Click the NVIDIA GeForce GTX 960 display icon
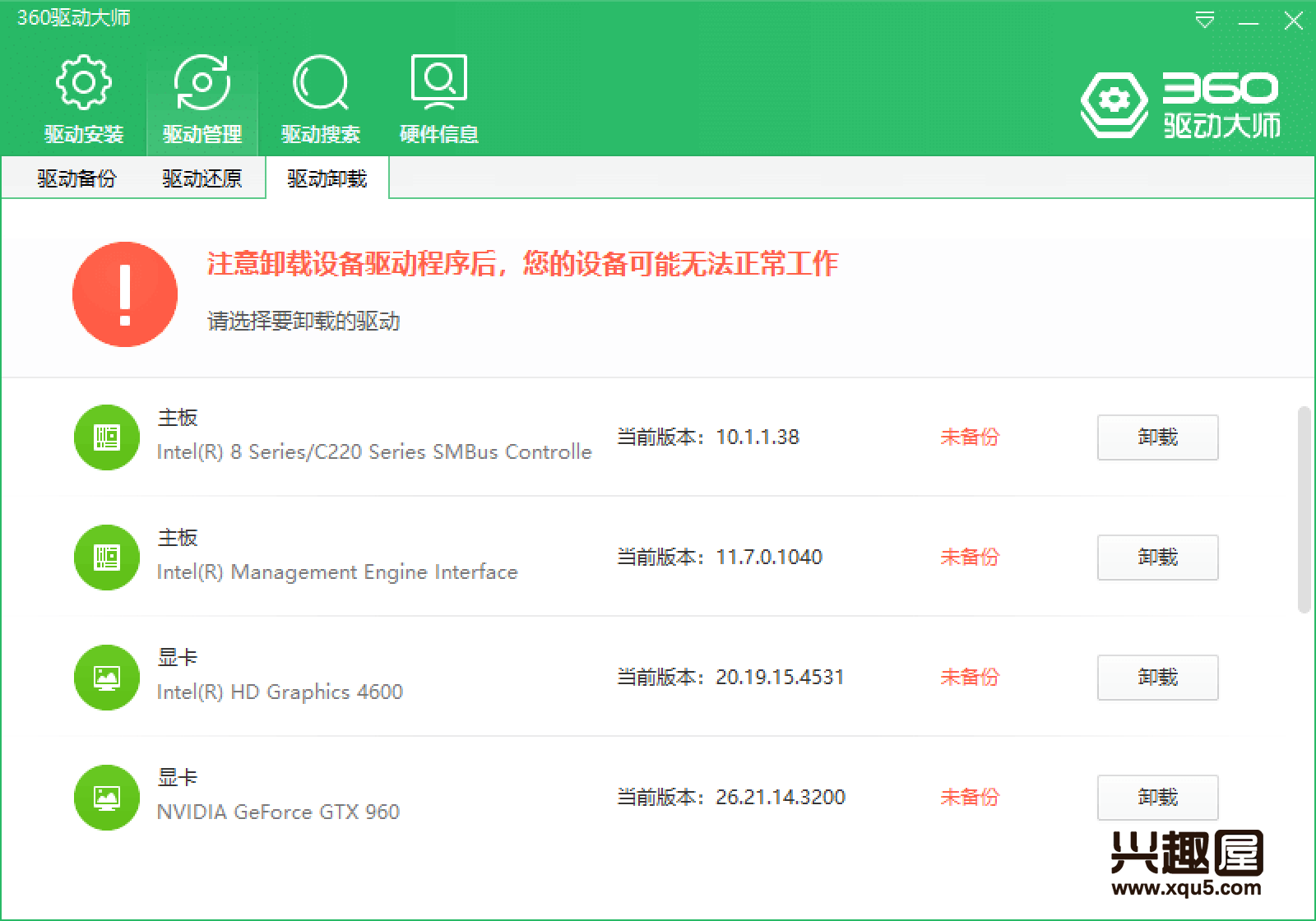This screenshot has width=1316, height=921. click(107, 798)
